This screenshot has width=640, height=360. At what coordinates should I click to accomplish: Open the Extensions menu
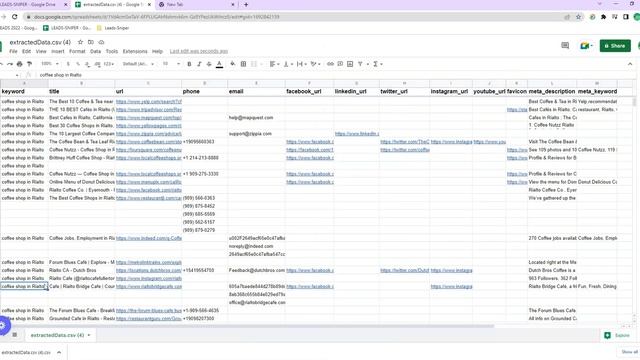(135, 51)
